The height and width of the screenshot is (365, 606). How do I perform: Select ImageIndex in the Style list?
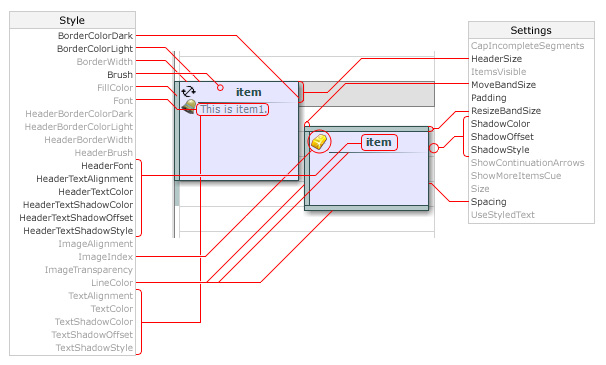click(x=106, y=257)
